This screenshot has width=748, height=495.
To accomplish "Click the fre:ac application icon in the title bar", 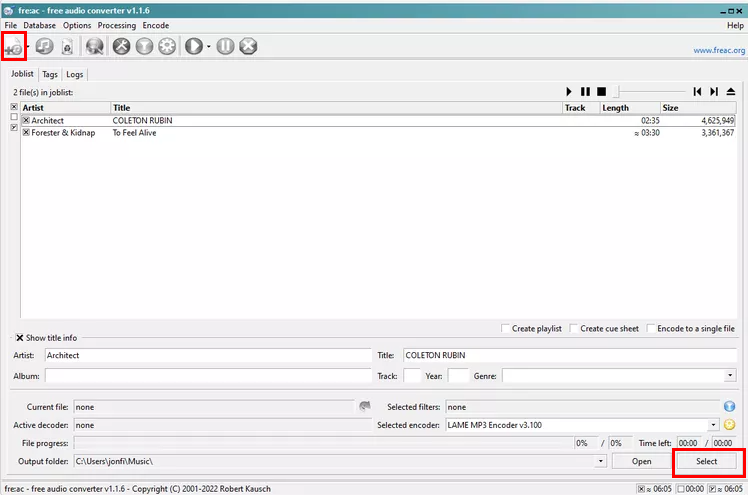I will 9,10.
